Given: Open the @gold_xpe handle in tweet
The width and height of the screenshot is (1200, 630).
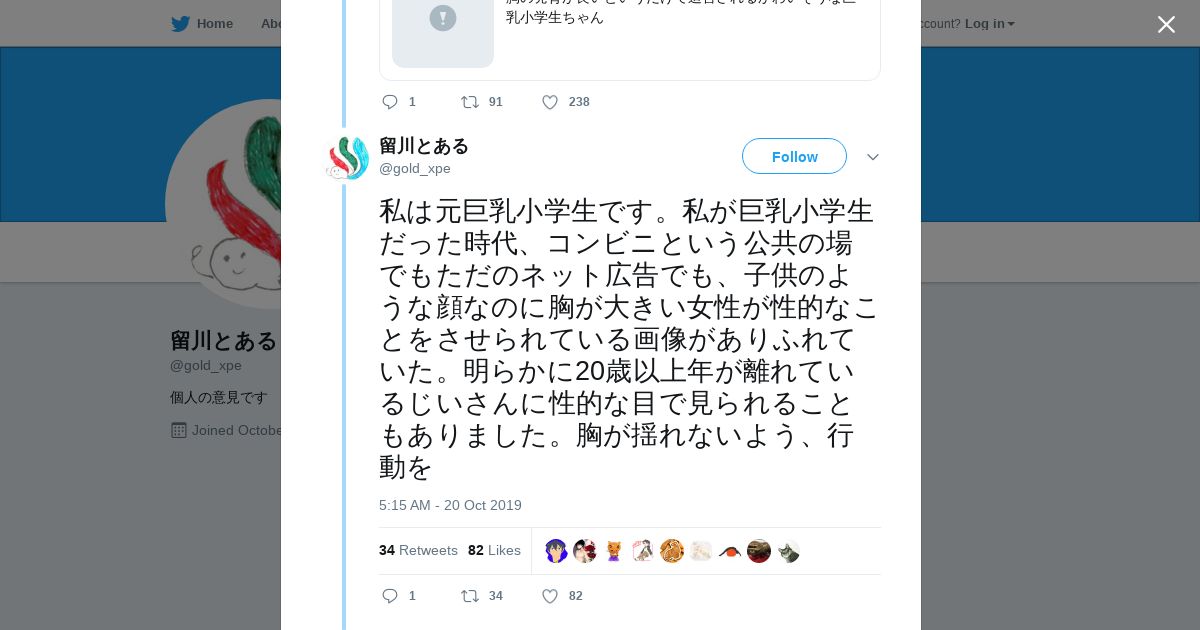Looking at the screenshot, I should click(415, 168).
